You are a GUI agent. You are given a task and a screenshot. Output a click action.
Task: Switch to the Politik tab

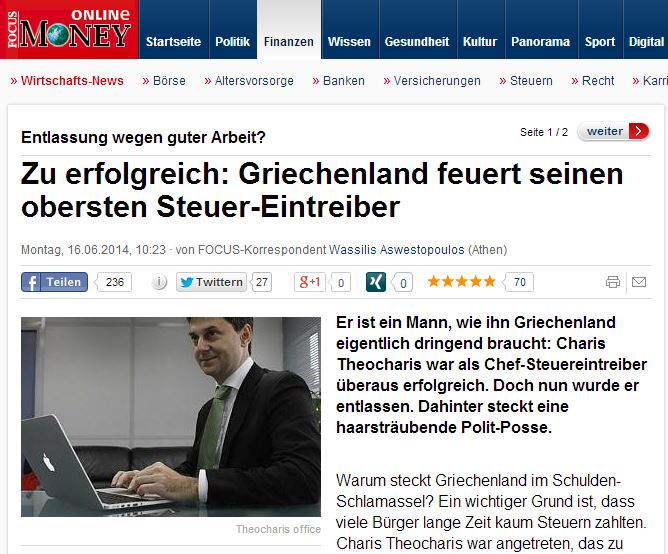click(x=233, y=41)
